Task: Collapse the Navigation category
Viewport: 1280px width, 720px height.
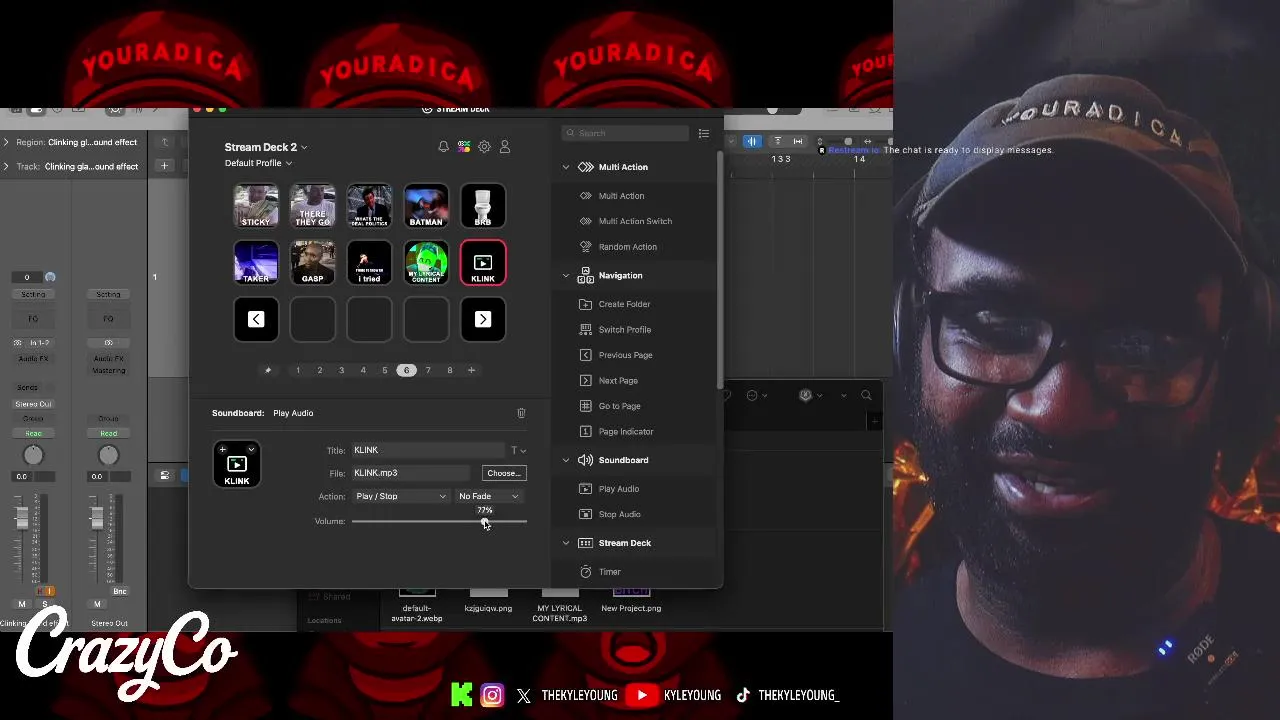Action: (566, 275)
